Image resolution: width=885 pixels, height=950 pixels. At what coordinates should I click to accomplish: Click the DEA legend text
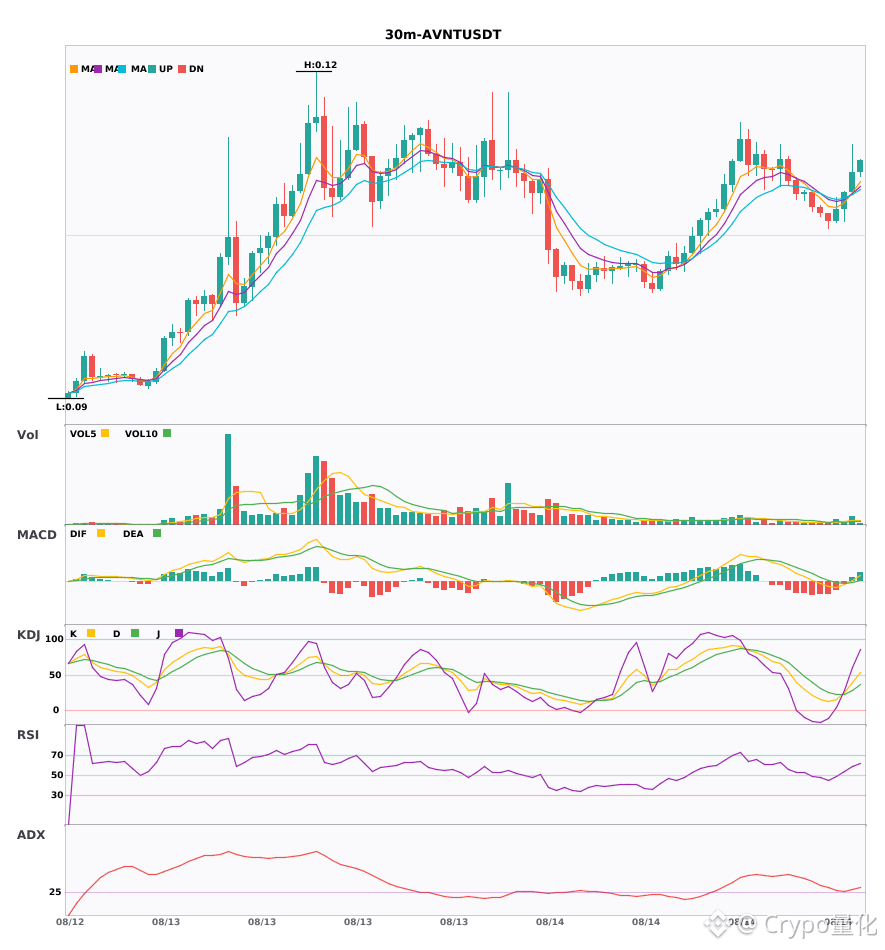pyautogui.click(x=133, y=534)
